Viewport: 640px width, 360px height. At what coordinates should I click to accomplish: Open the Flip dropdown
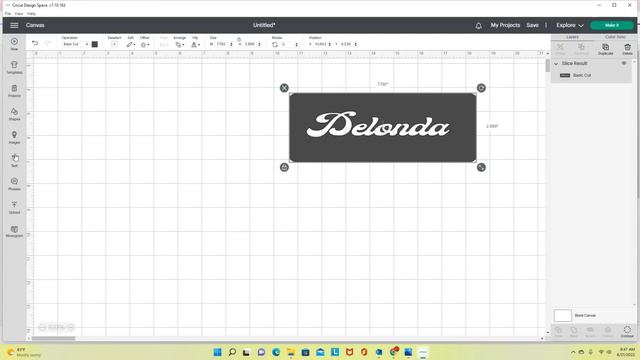point(196,44)
